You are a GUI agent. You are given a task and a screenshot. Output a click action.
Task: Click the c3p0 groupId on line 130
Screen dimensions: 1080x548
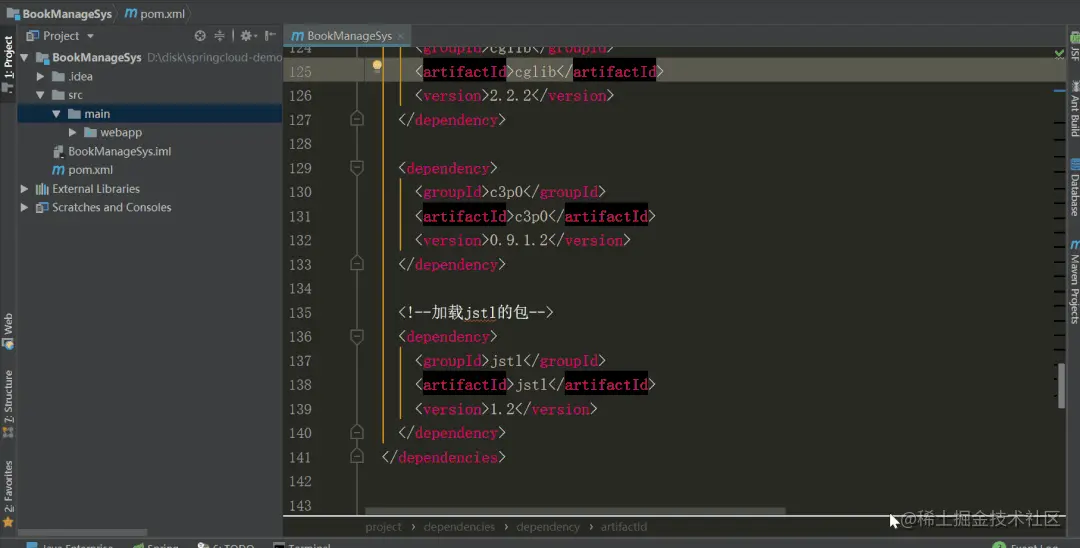(x=506, y=192)
